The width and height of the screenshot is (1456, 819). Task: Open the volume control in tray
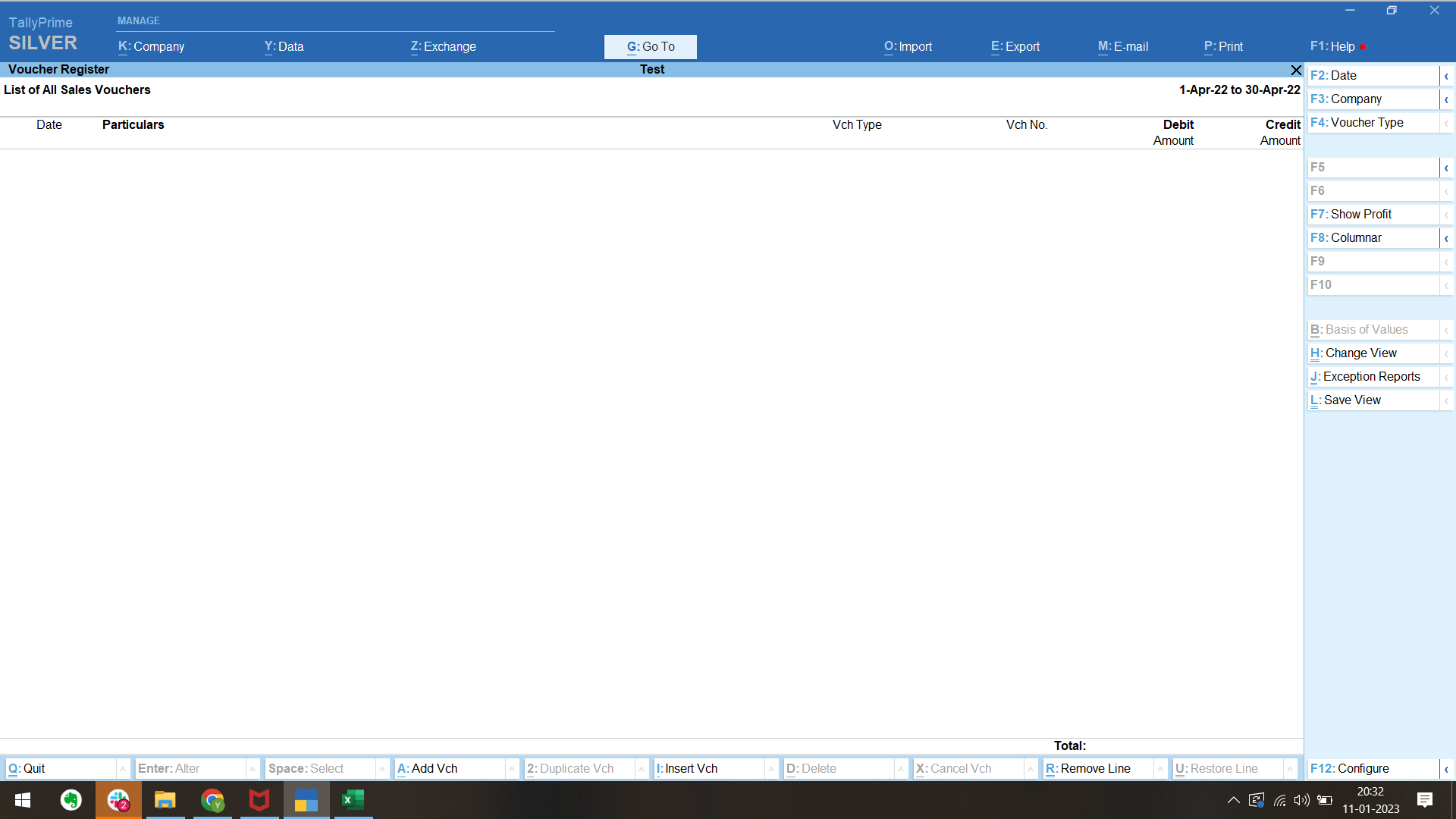pyautogui.click(x=1302, y=800)
